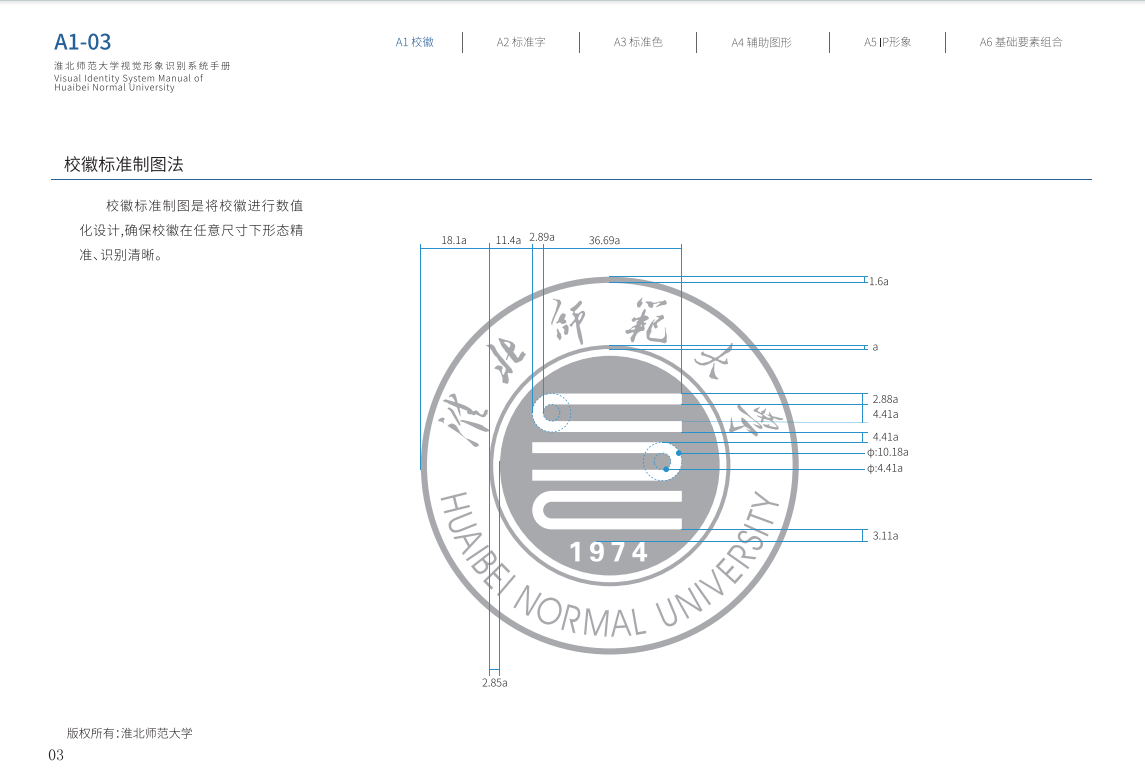
Task: Click the 版权所有:淮北师范大学 copyright text
Action: pos(130,733)
